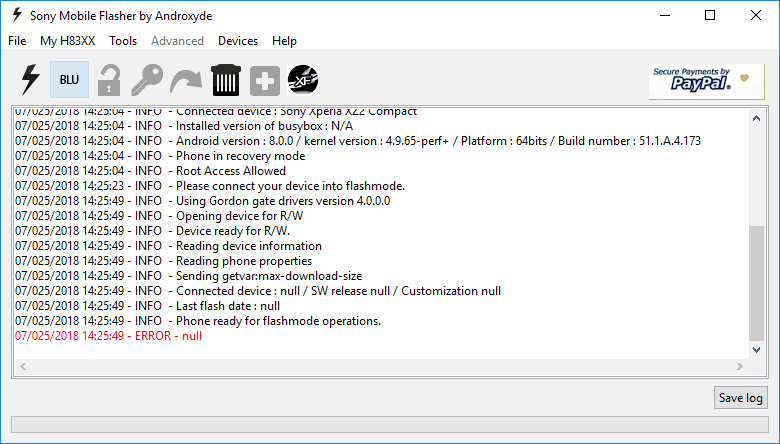The width and height of the screenshot is (780, 444).
Task: Click the 'Android version : 8.0.0' log line
Action: (x=358, y=141)
